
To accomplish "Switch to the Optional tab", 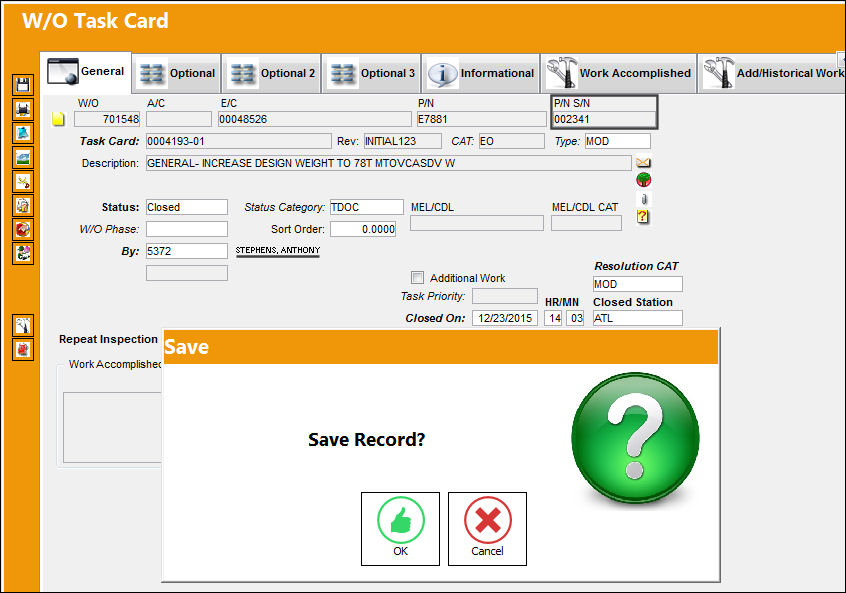I will [176, 73].
